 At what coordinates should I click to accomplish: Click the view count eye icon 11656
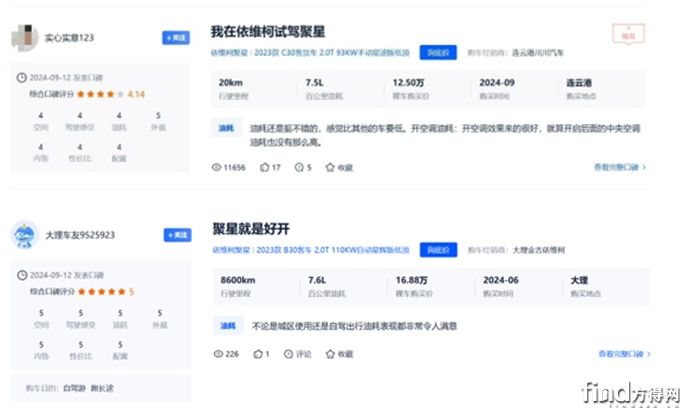[x=216, y=167]
